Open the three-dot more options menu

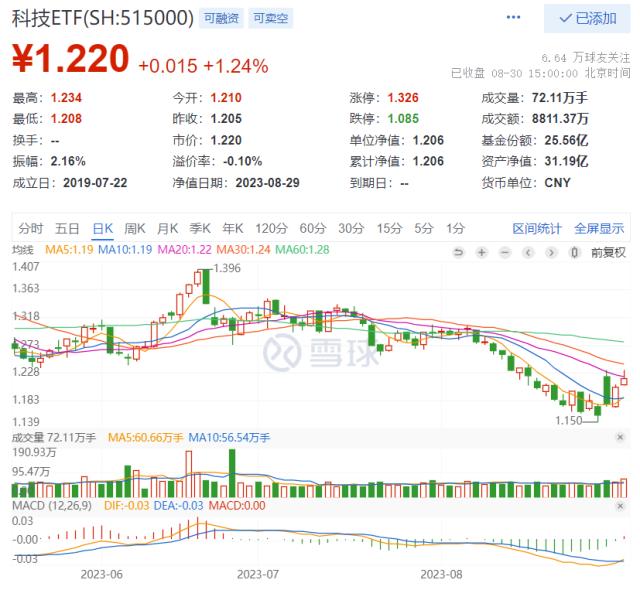coord(513,18)
